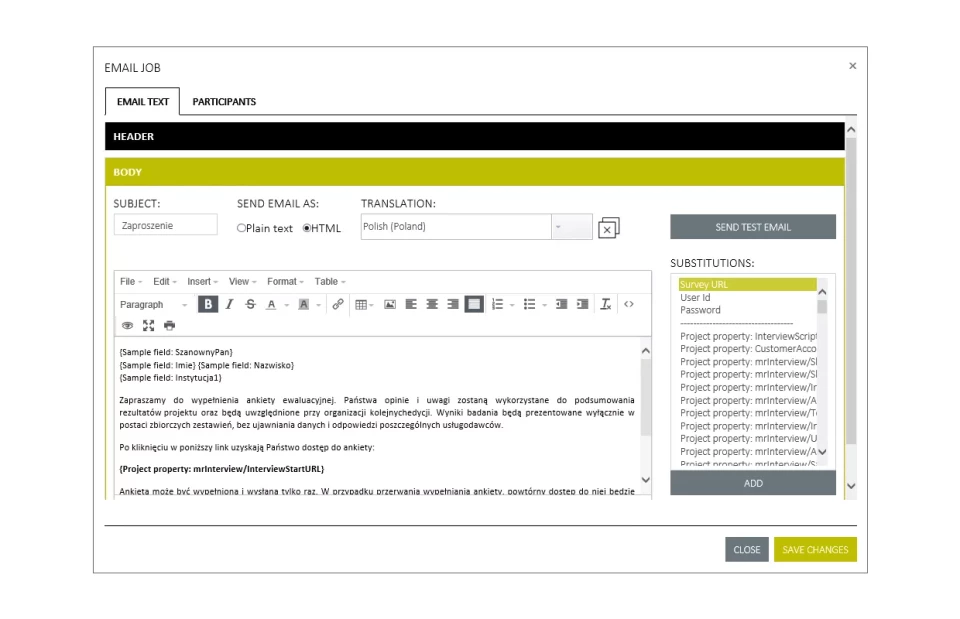This screenshot has width=960, height=619.
Task: Open the numbered list options dropdown
Action: (x=512, y=304)
